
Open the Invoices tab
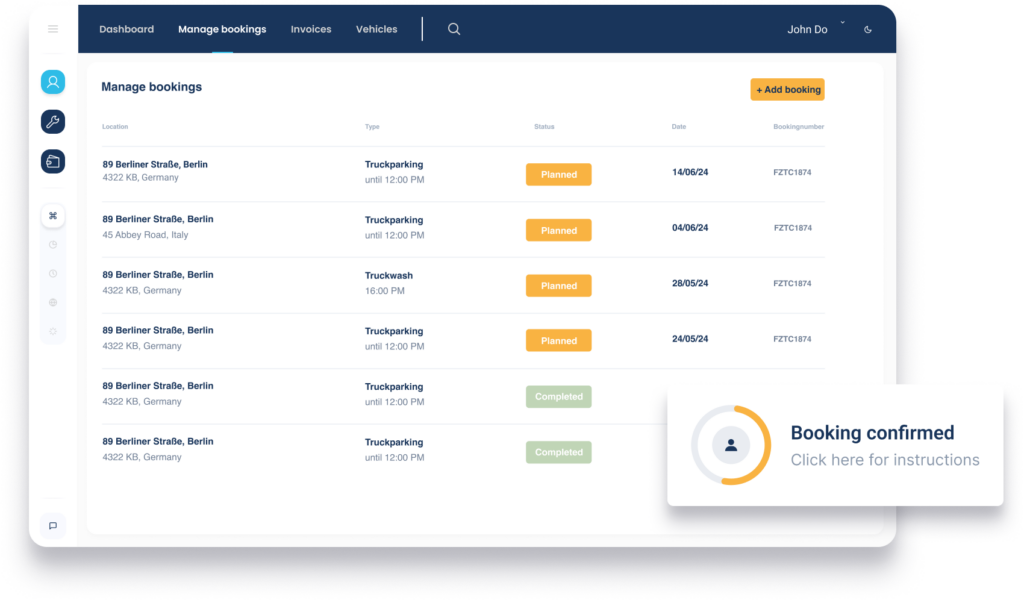pyautogui.click(x=311, y=29)
